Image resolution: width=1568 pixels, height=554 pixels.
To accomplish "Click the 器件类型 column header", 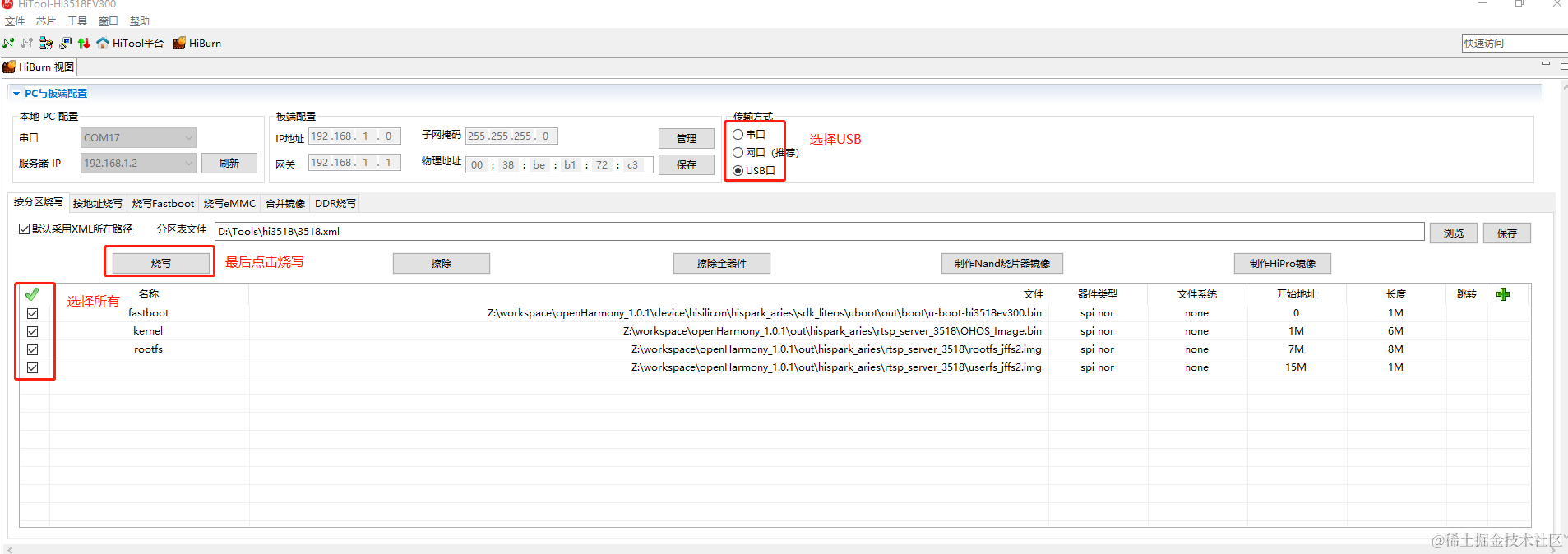I will 1098,294.
